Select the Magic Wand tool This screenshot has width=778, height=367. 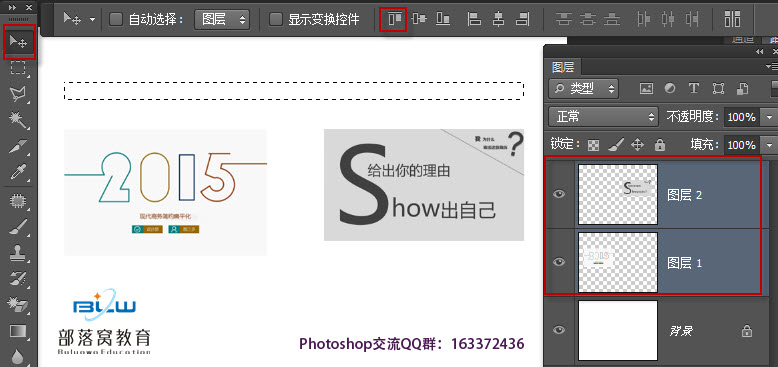pyautogui.click(x=18, y=119)
